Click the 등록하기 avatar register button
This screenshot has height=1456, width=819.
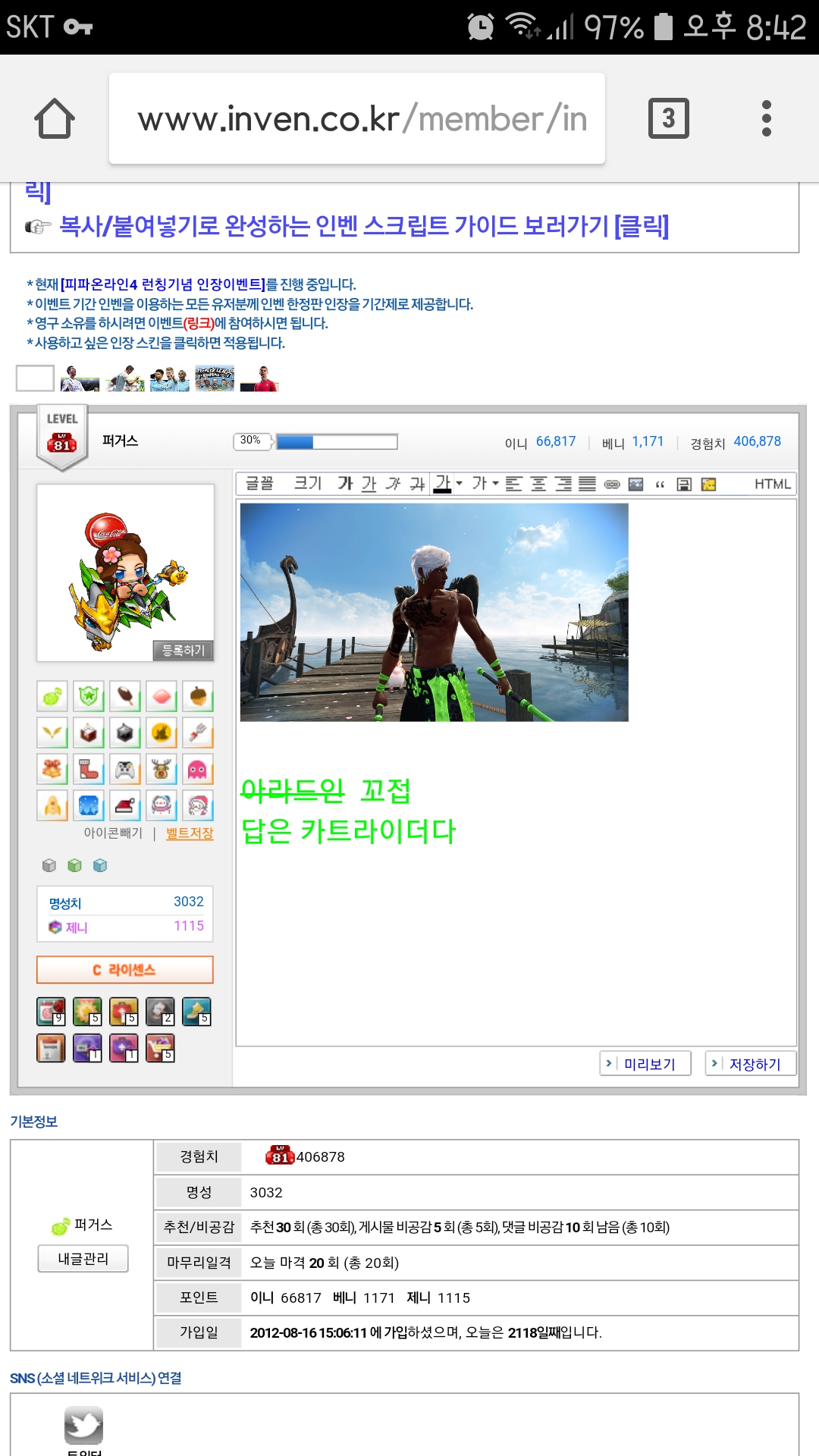click(184, 651)
